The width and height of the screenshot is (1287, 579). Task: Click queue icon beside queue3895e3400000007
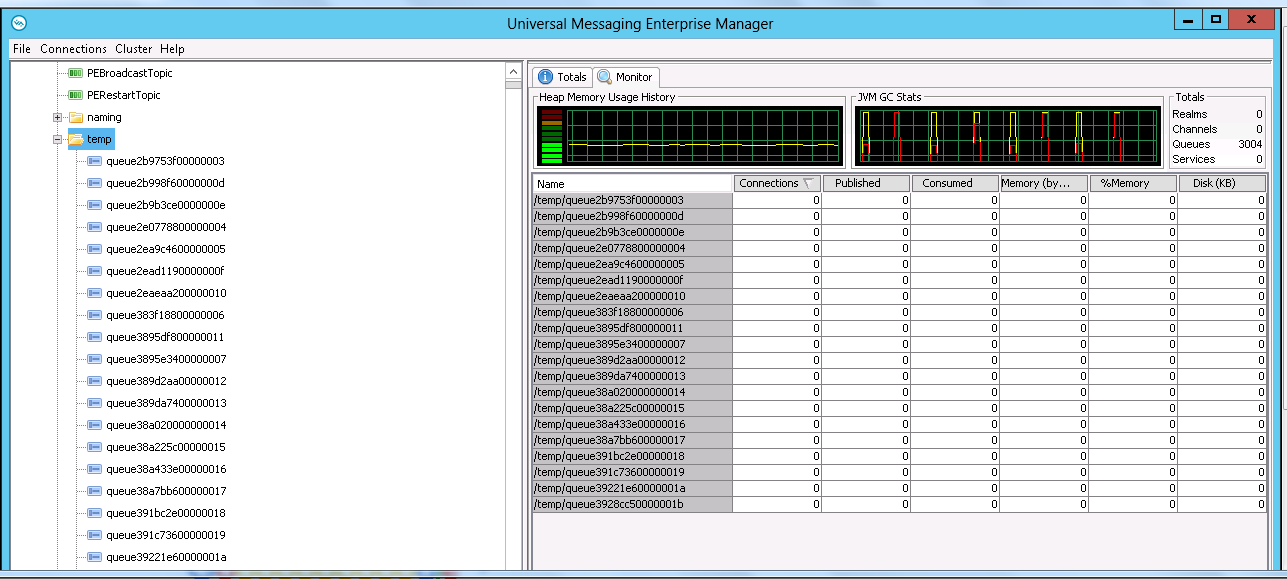click(x=95, y=359)
